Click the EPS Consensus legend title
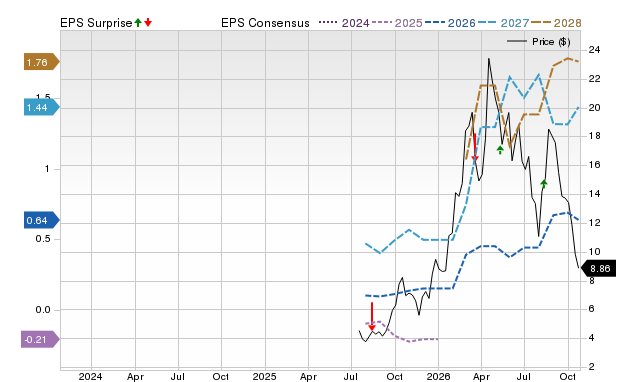Image resolution: width=640 pixels, height=382 pixels. coord(265,23)
